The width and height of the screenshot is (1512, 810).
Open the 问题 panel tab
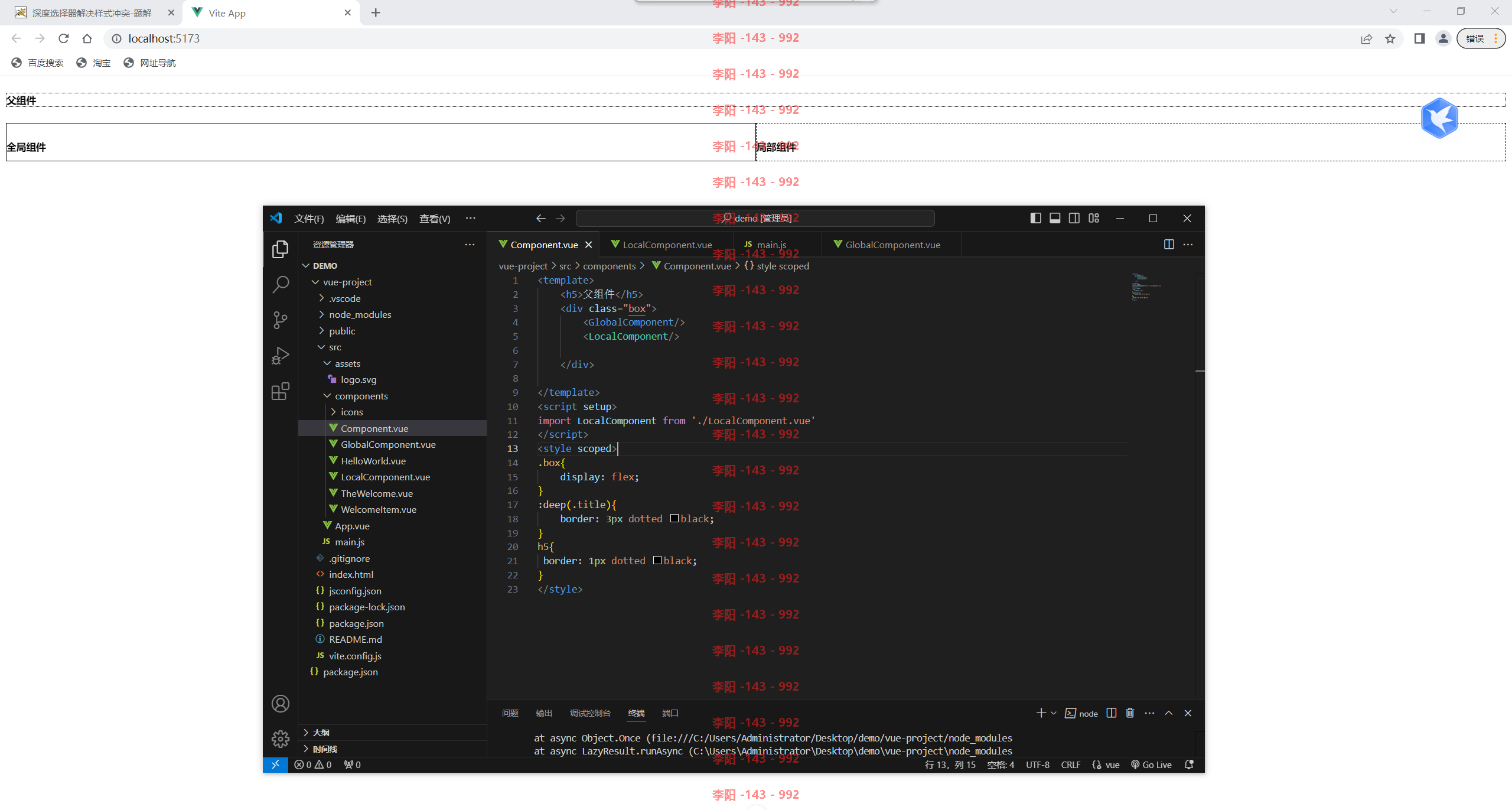point(510,713)
